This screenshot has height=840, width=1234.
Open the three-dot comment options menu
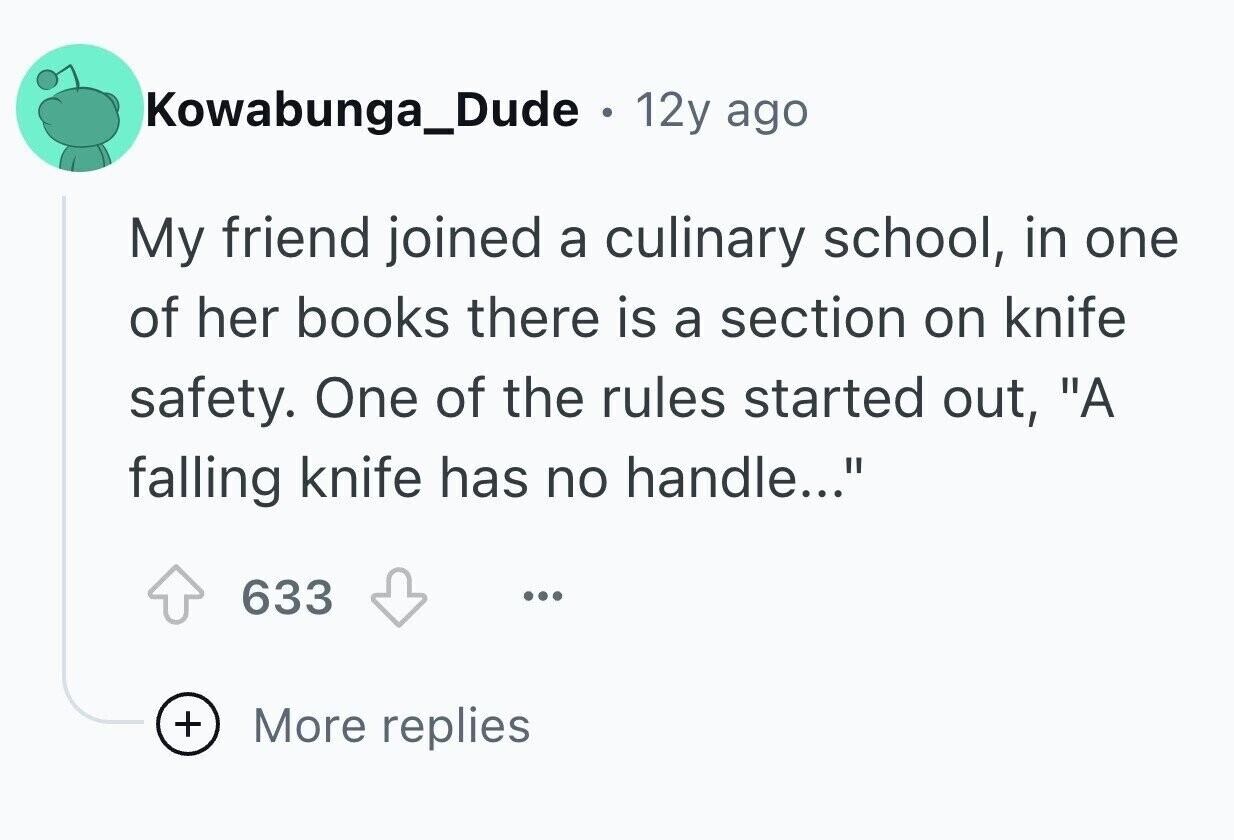(x=543, y=598)
